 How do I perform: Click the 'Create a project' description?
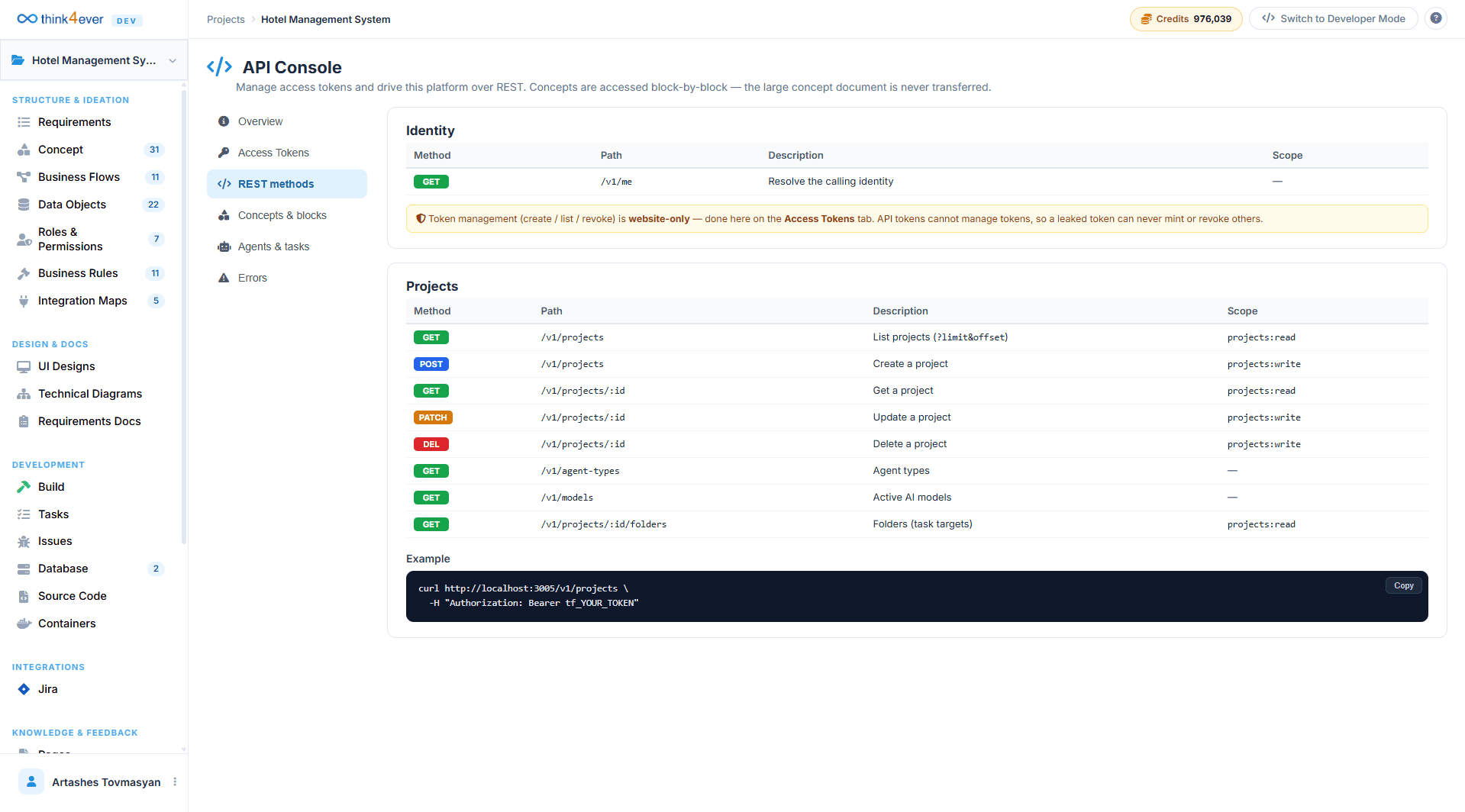(x=911, y=364)
